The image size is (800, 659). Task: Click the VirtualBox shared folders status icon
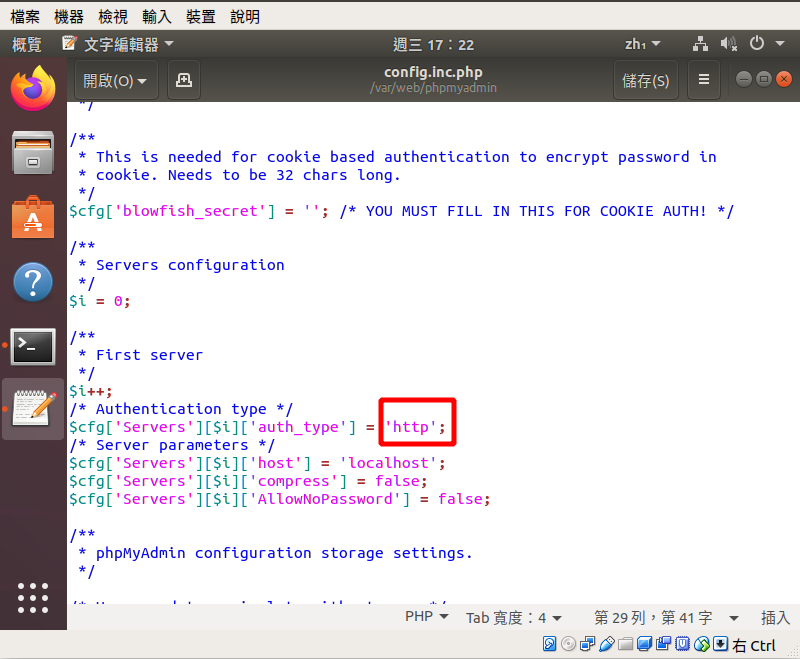point(625,644)
